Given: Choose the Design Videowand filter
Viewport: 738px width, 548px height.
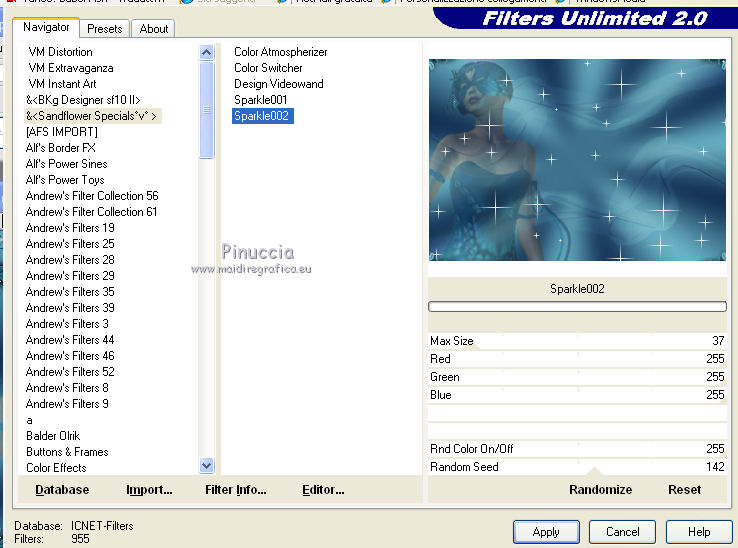Looking at the screenshot, I should 279,84.
